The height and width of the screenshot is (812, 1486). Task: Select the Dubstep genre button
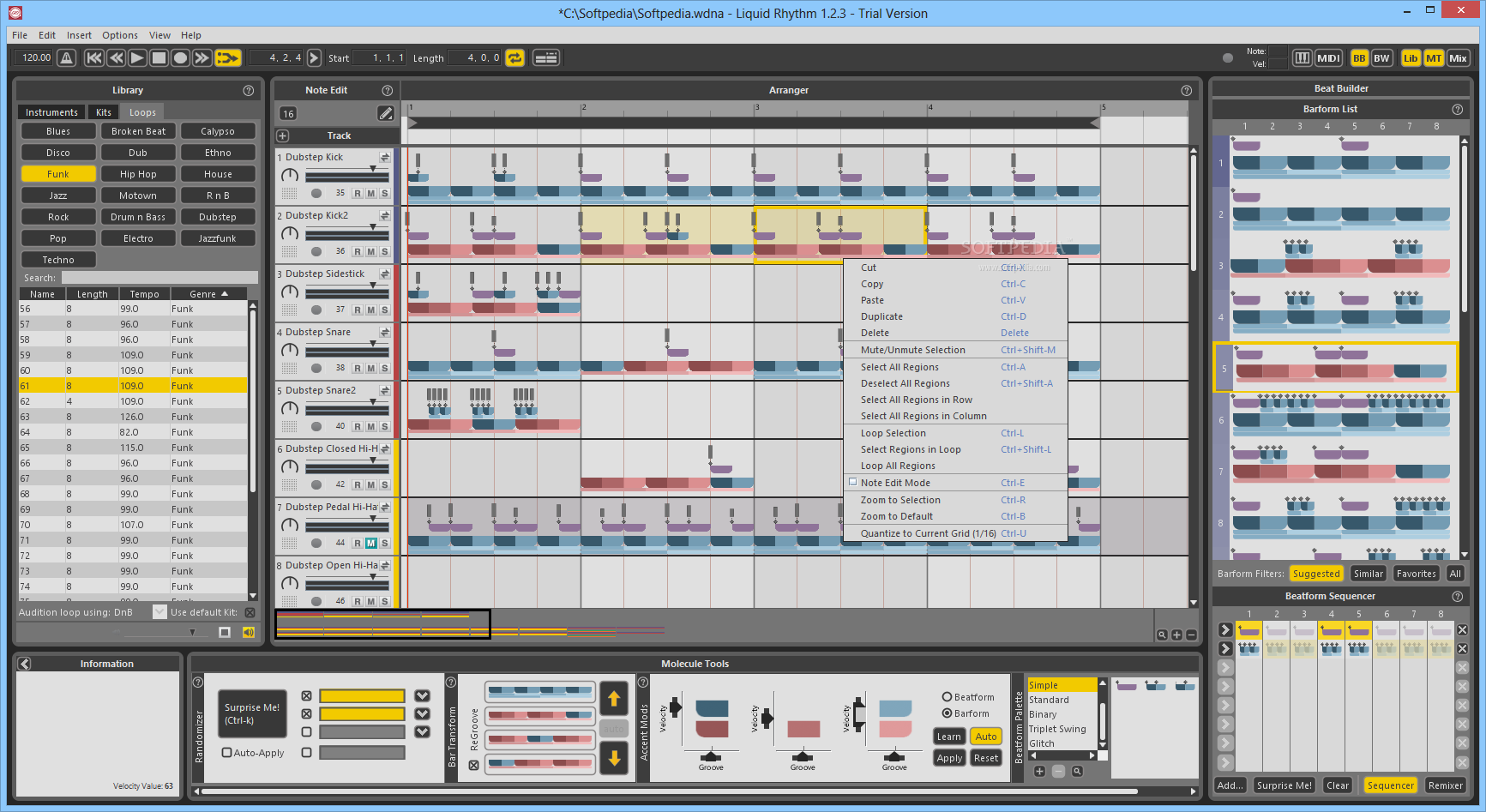[218, 217]
